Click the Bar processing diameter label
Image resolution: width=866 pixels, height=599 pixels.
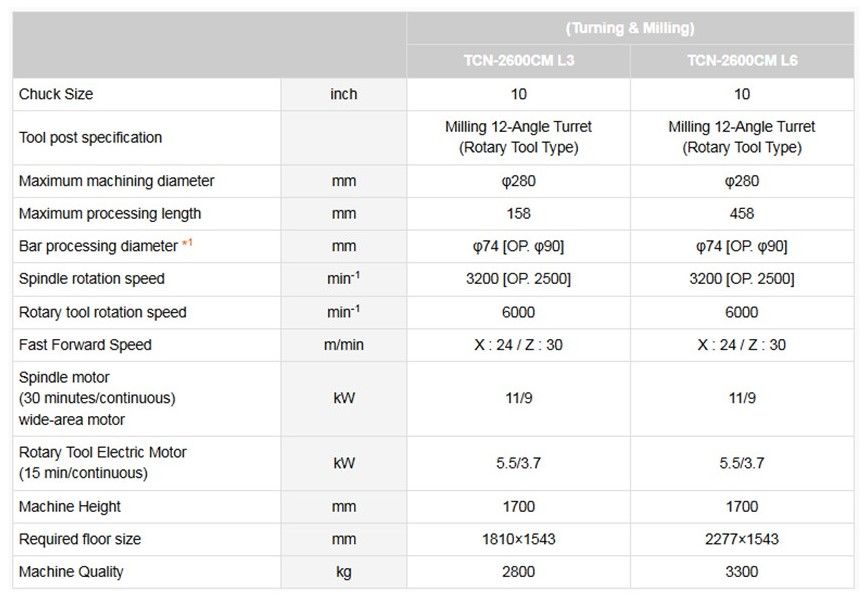96,246
